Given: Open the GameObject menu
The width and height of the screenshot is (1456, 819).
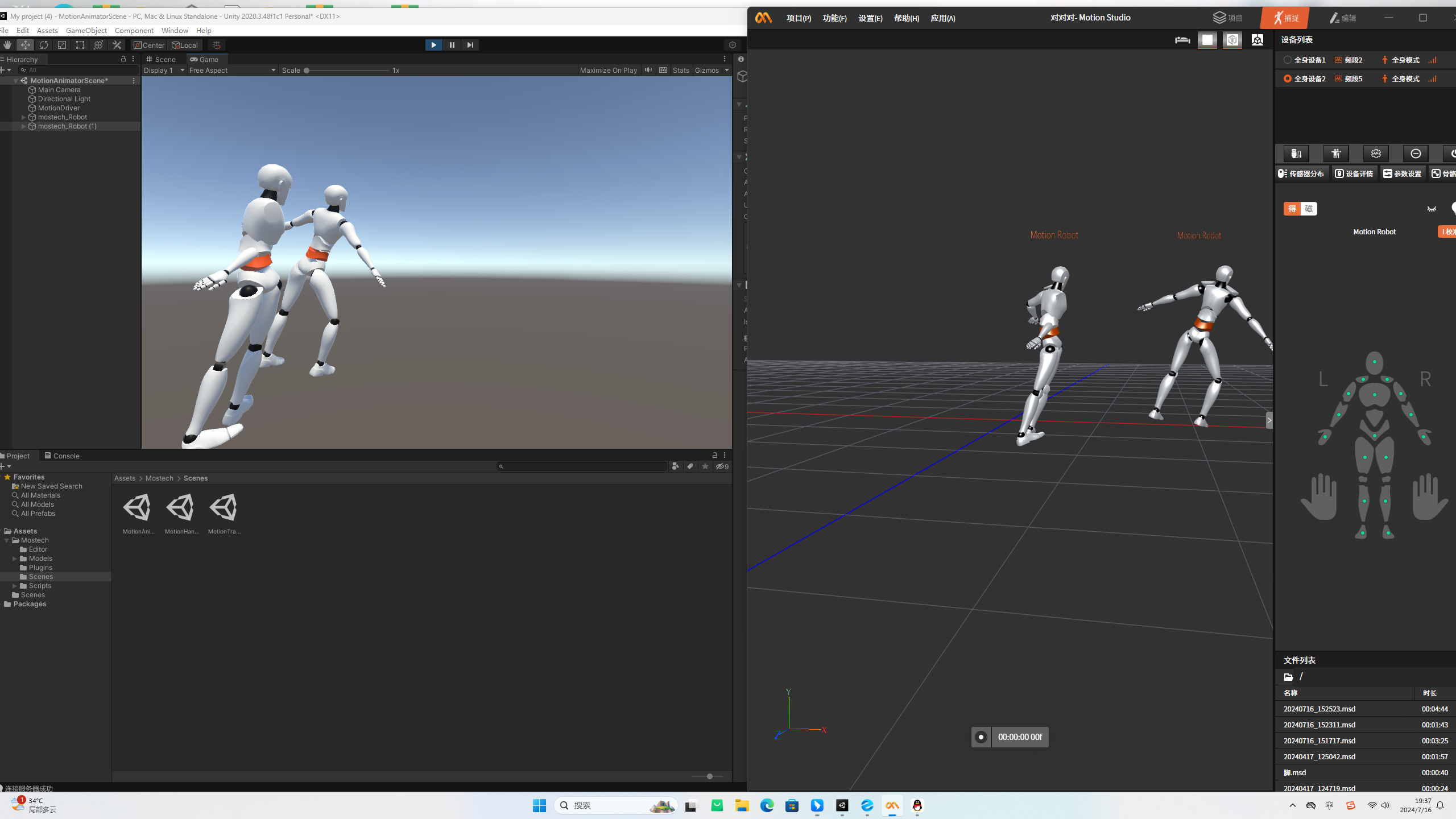Looking at the screenshot, I should pos(86,30).
